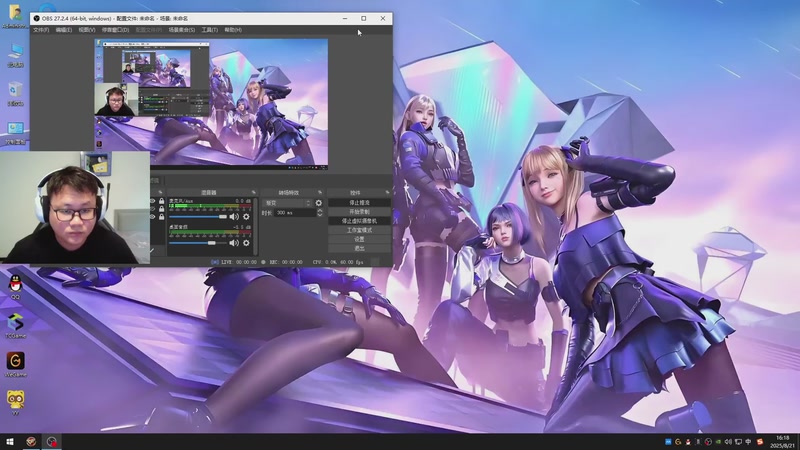
Task: Click the 桌面音频 volume slider
Action: [198, 243]
